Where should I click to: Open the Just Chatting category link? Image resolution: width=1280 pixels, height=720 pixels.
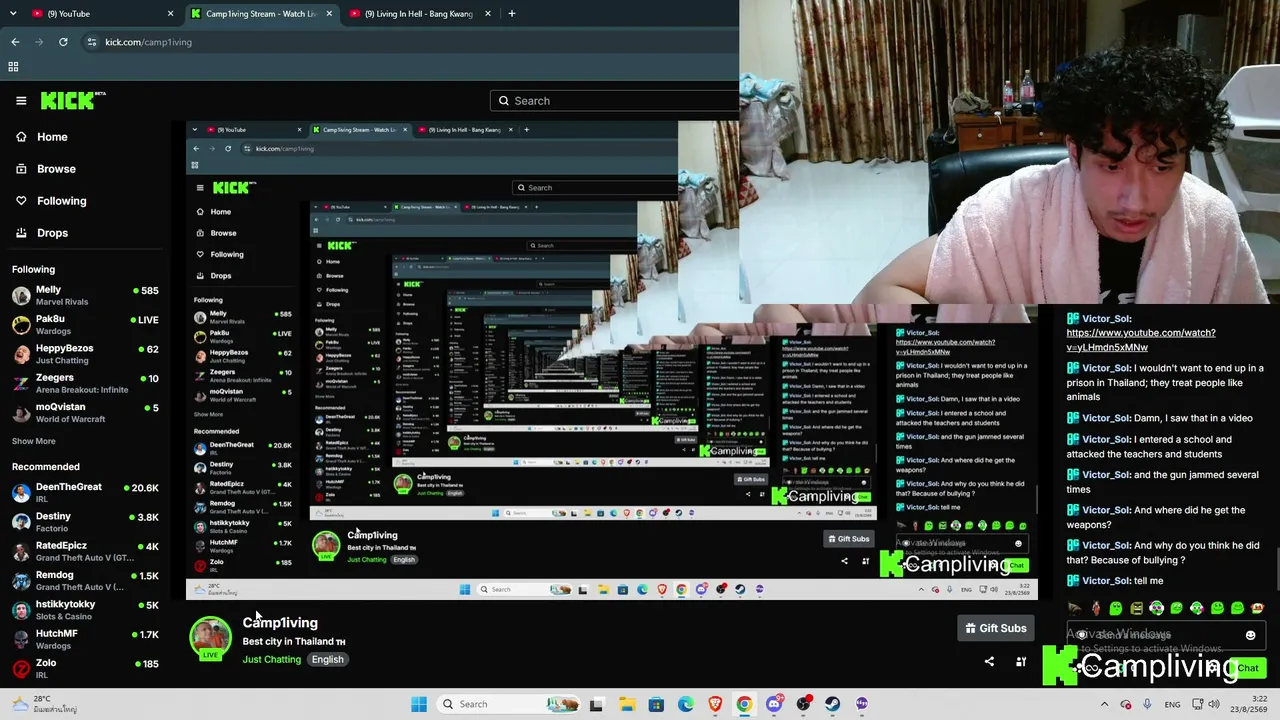(x=271, y=660)
